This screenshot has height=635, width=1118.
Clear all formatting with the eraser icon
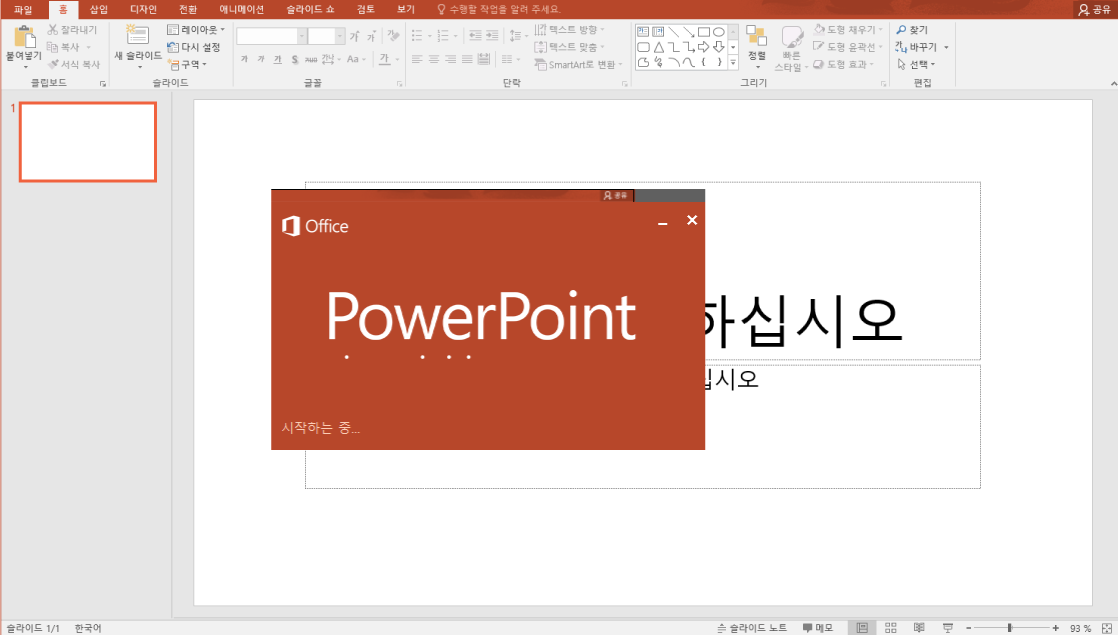[x=393, y=36]
